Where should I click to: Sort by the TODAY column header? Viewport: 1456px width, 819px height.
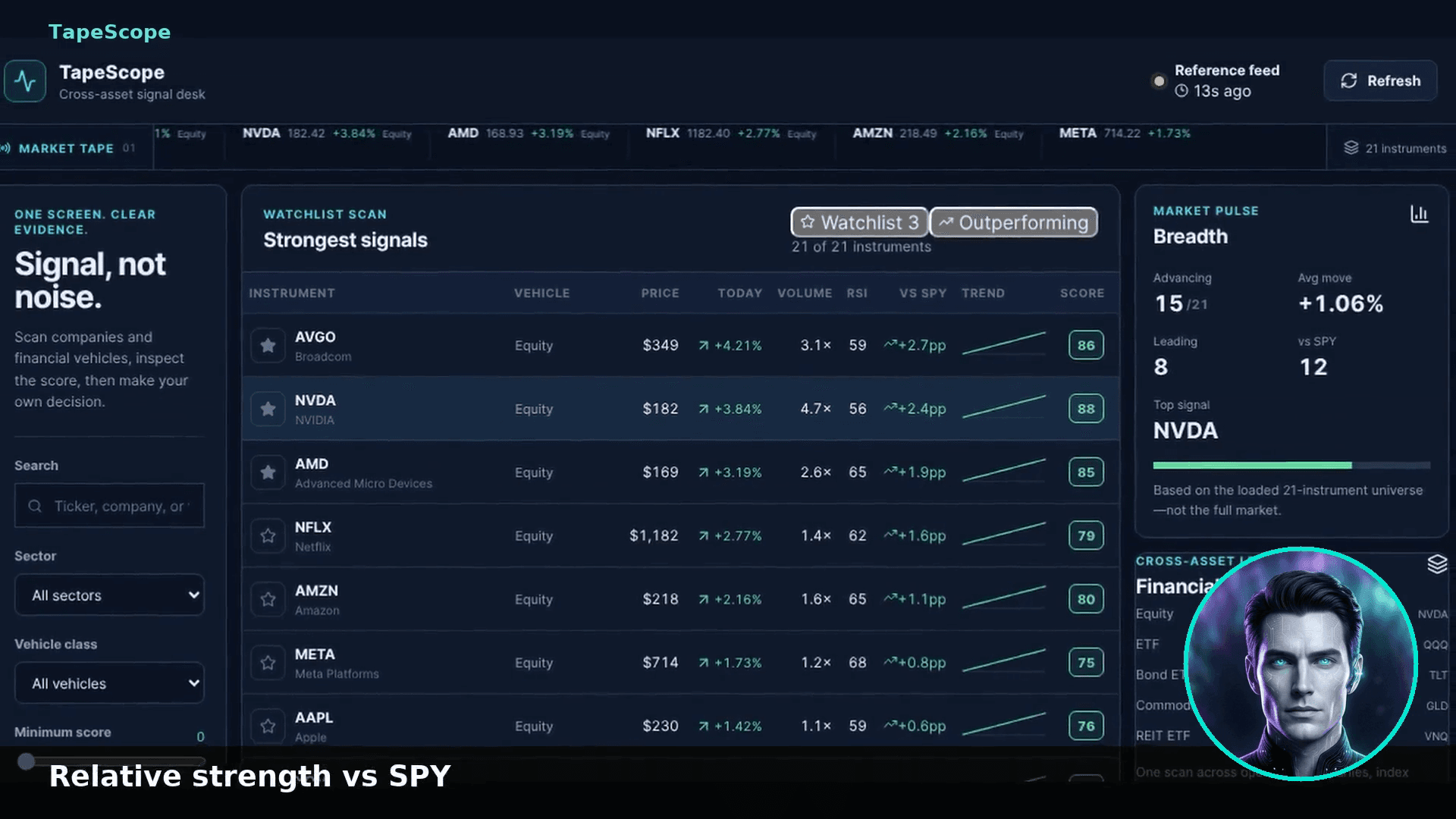(x=739, y=293)
